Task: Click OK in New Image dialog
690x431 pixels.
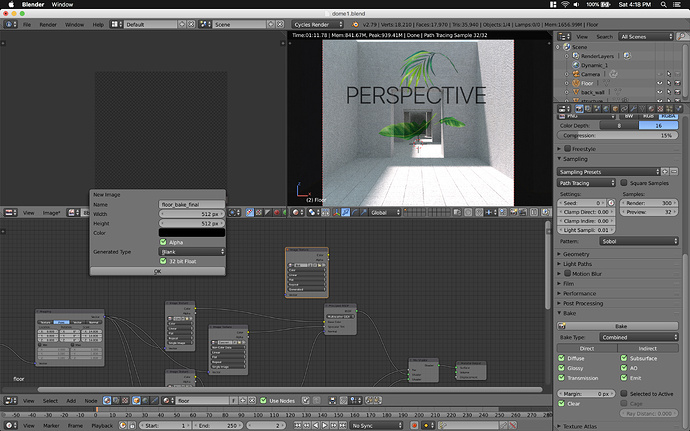Action: [158, 271]
